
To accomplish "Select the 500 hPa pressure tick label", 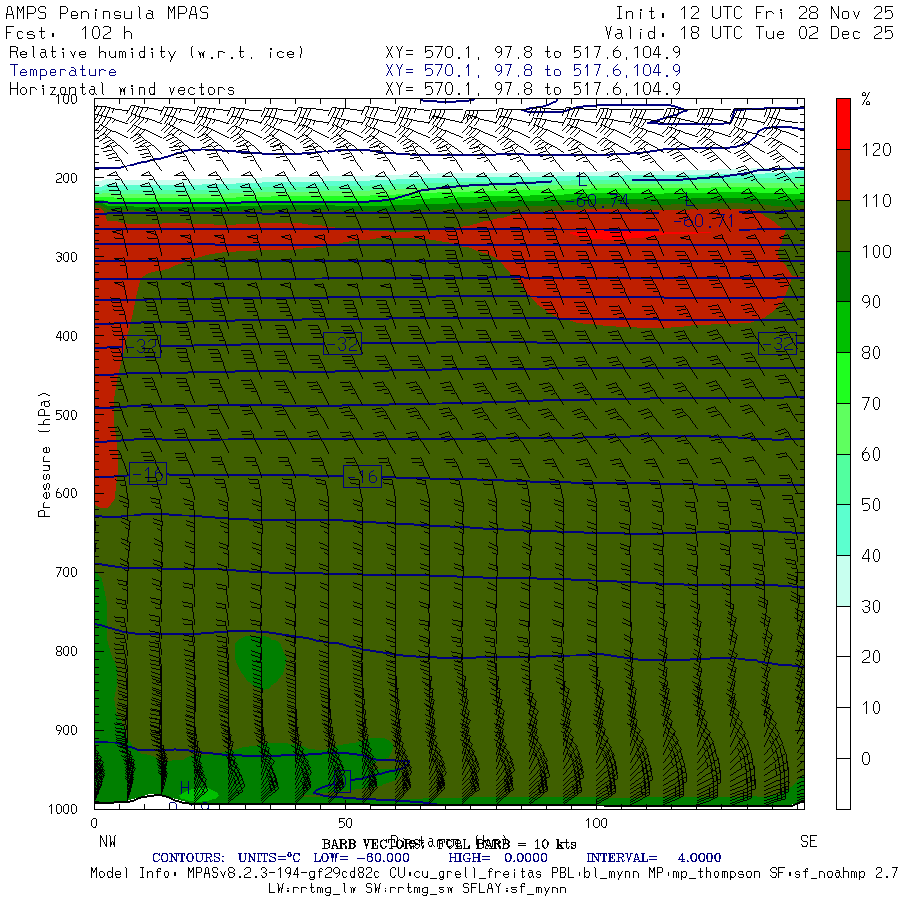I will [x=66, y=415].
